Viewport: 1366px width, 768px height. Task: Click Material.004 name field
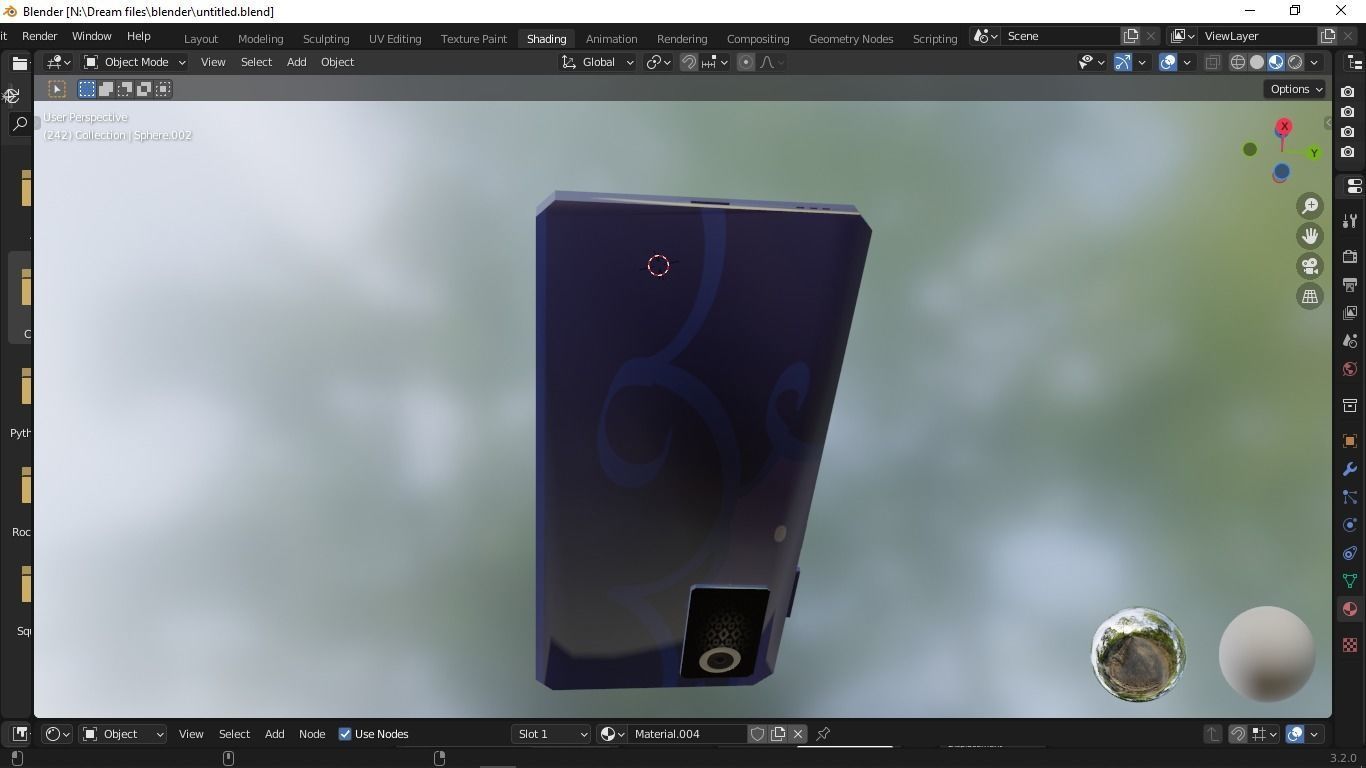tap(688, 734)
